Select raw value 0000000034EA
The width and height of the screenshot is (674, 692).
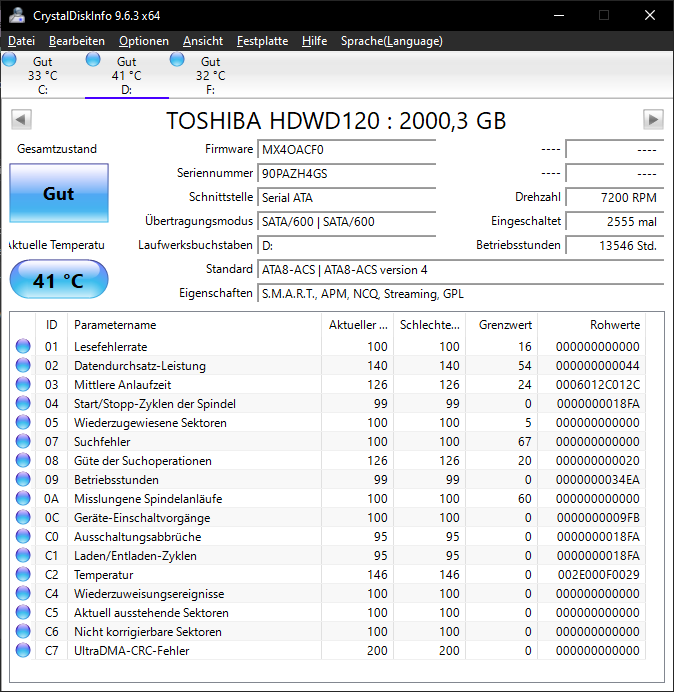pyautogui.click(x=598, y=480)
